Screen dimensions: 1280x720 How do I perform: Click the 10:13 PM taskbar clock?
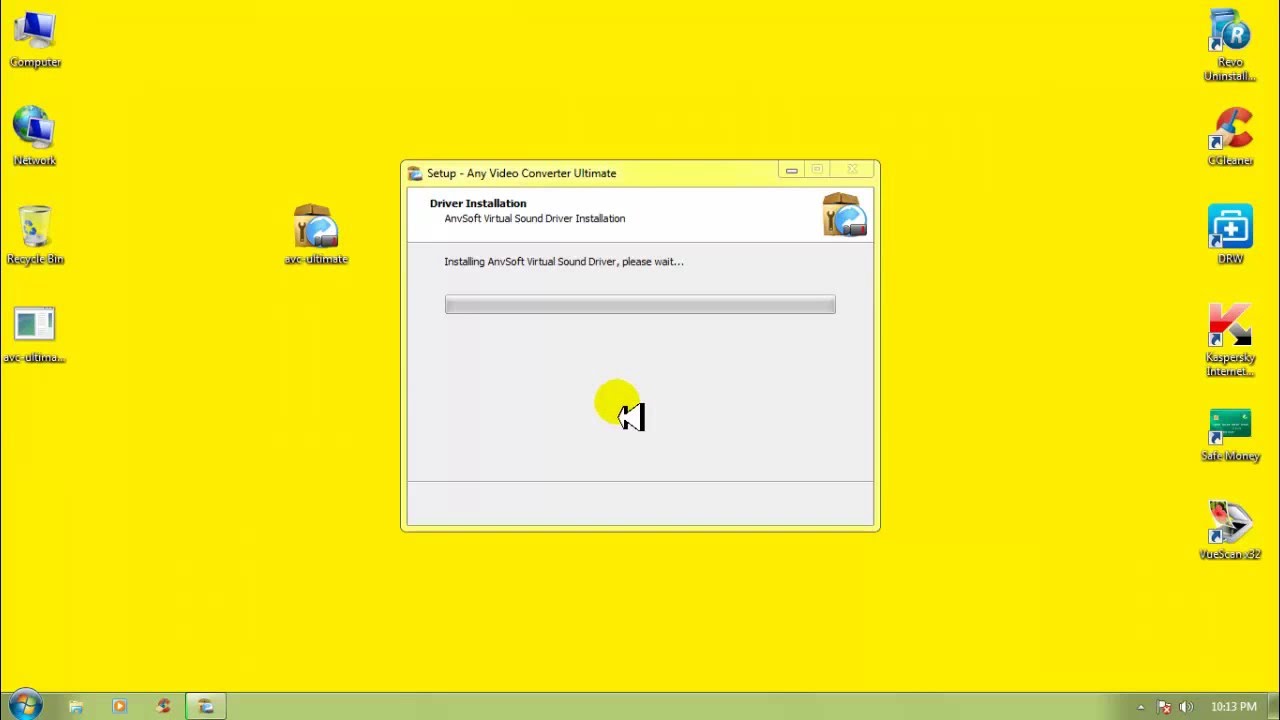pyautogui.click(x=1233, y=707)
